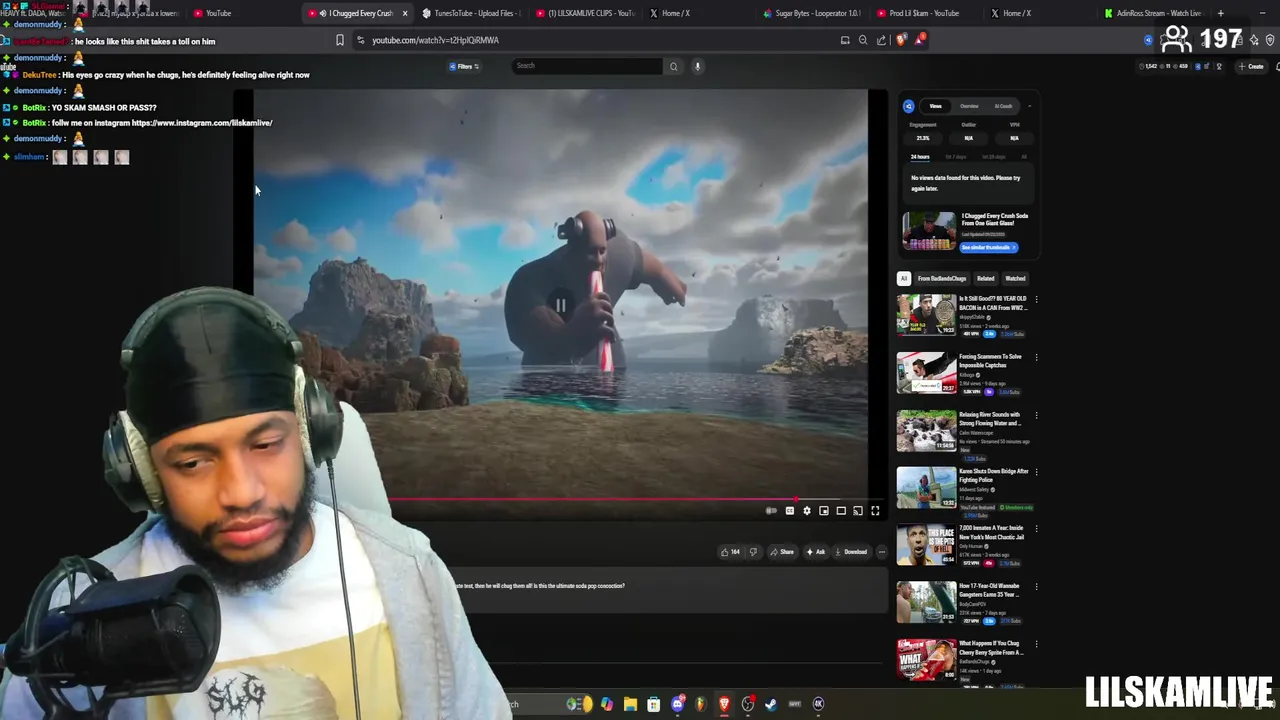Switch to AdinRoss Stream browser tab
This screenshot has height=720, width=1280.
click(1153, 13)
